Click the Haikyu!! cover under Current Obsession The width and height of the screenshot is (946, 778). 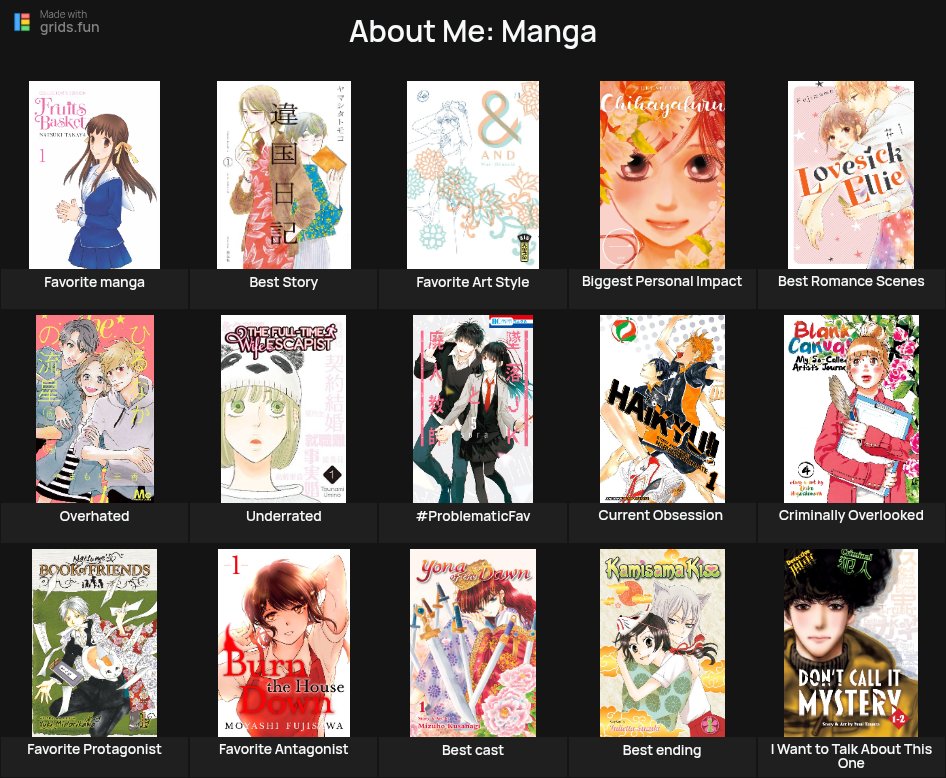tap(661, 408)
